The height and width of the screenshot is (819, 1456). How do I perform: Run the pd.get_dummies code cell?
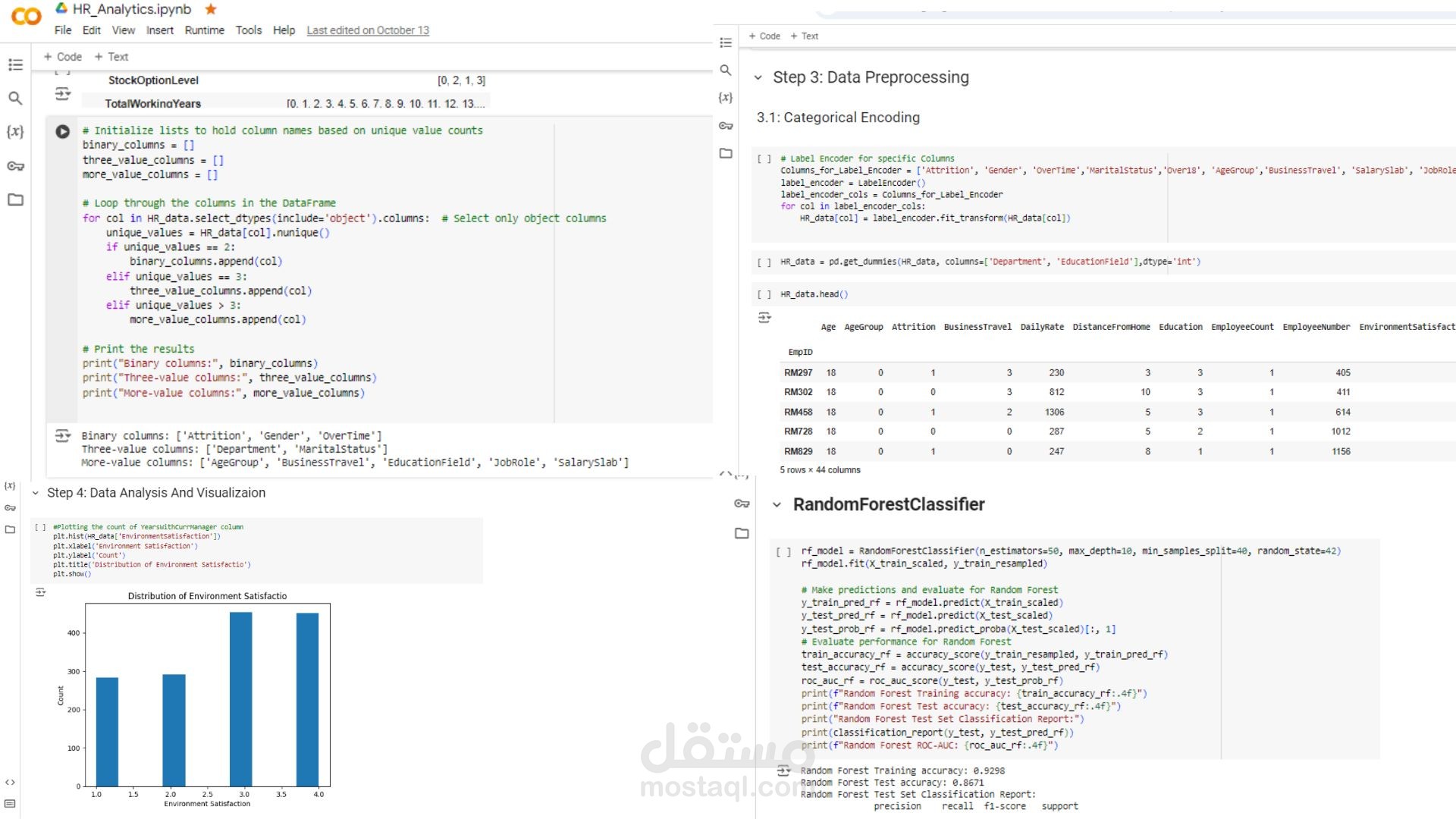coord(764,262)
